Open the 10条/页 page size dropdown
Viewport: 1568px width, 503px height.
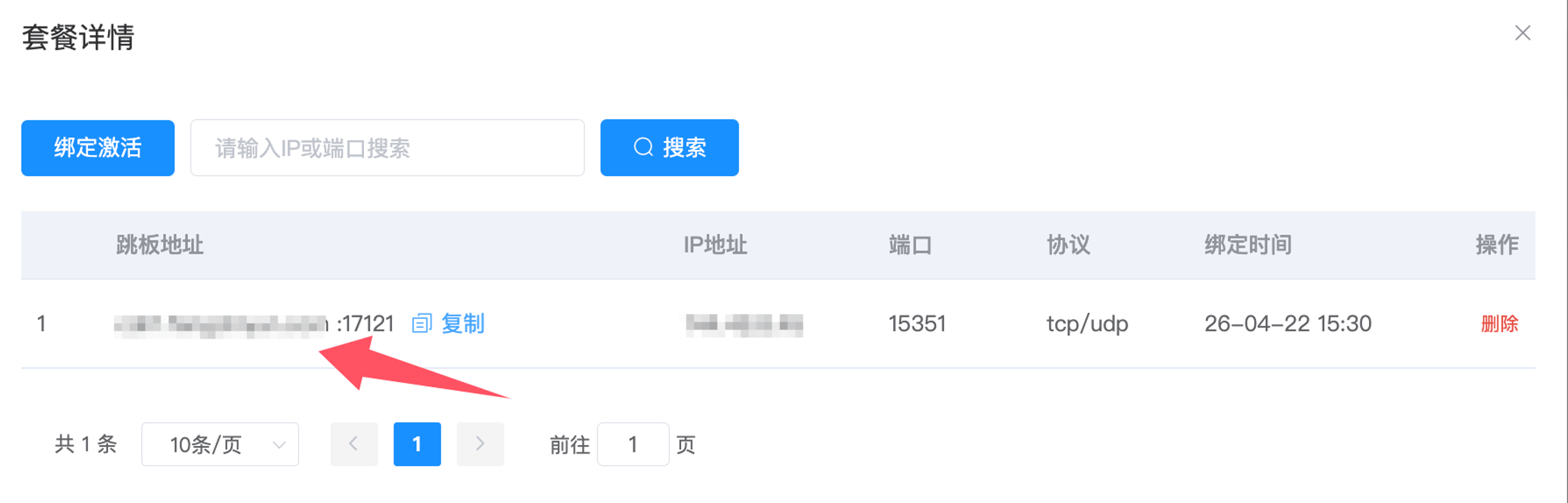[220, 445]
